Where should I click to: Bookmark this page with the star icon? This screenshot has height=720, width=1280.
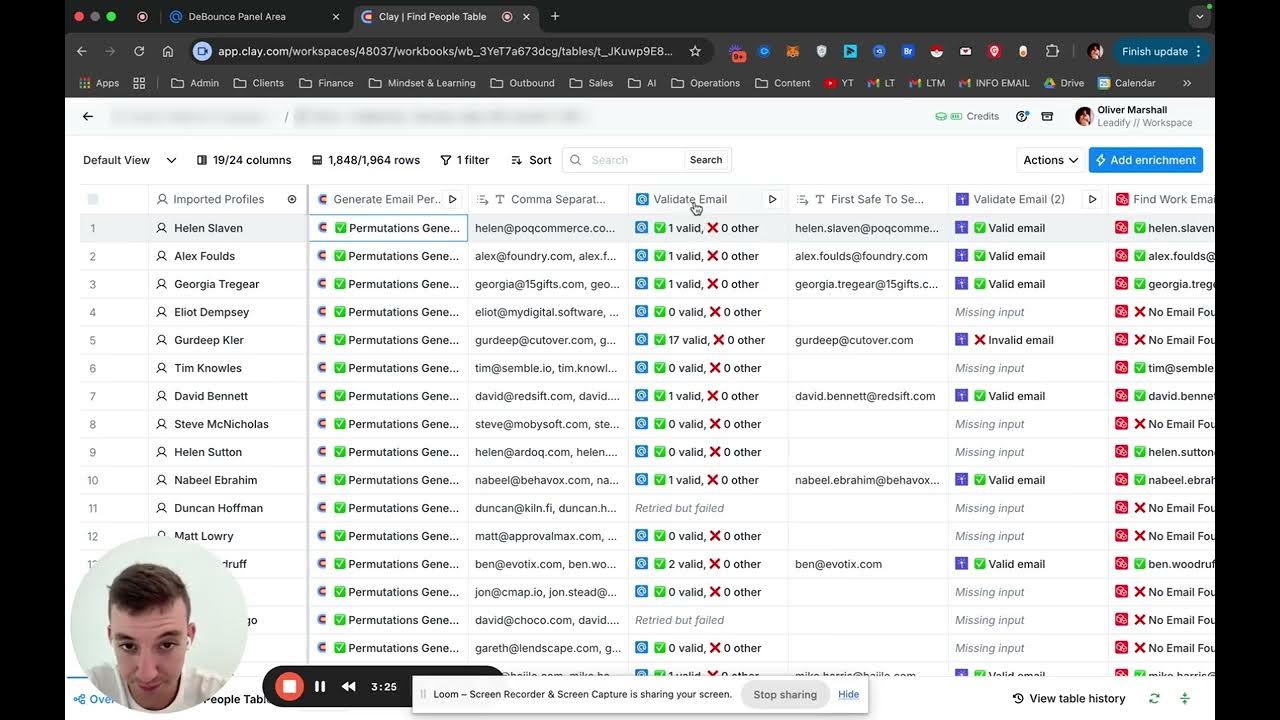coord(695,51)
